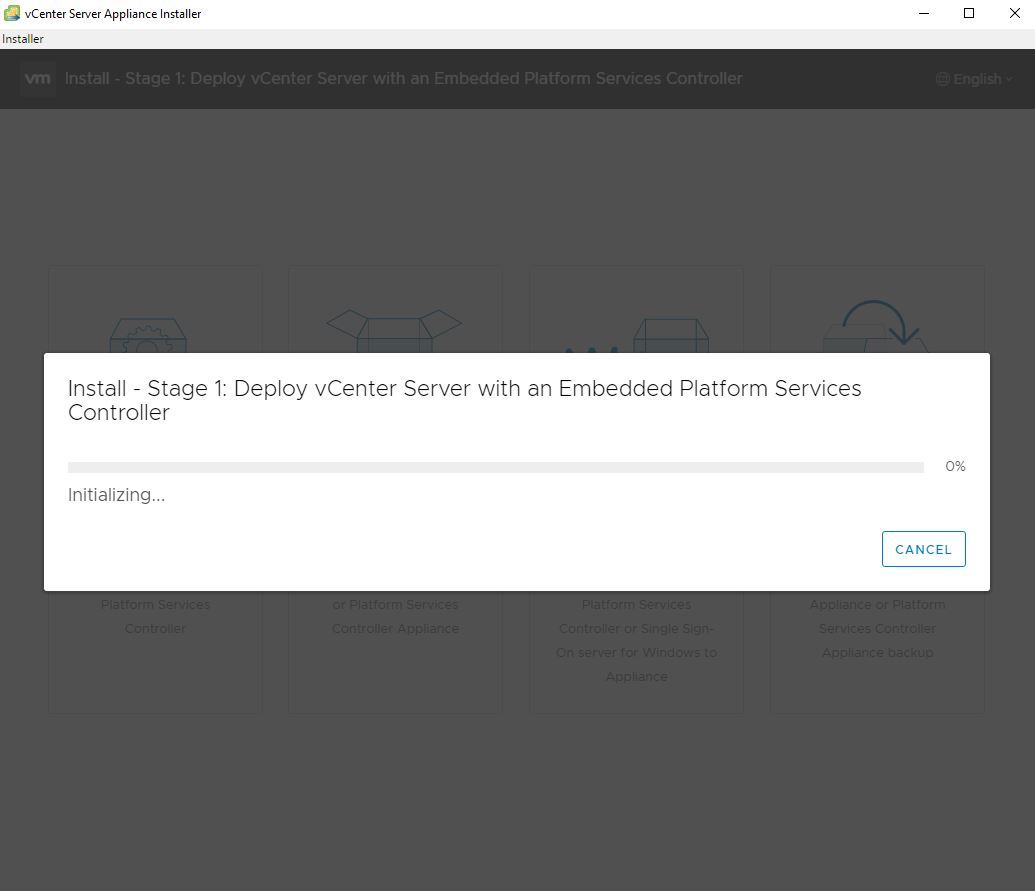Click the text 'On server for Windows to'
The width and height of the screenshot is (1035, 891).
[x=636, y=652]
